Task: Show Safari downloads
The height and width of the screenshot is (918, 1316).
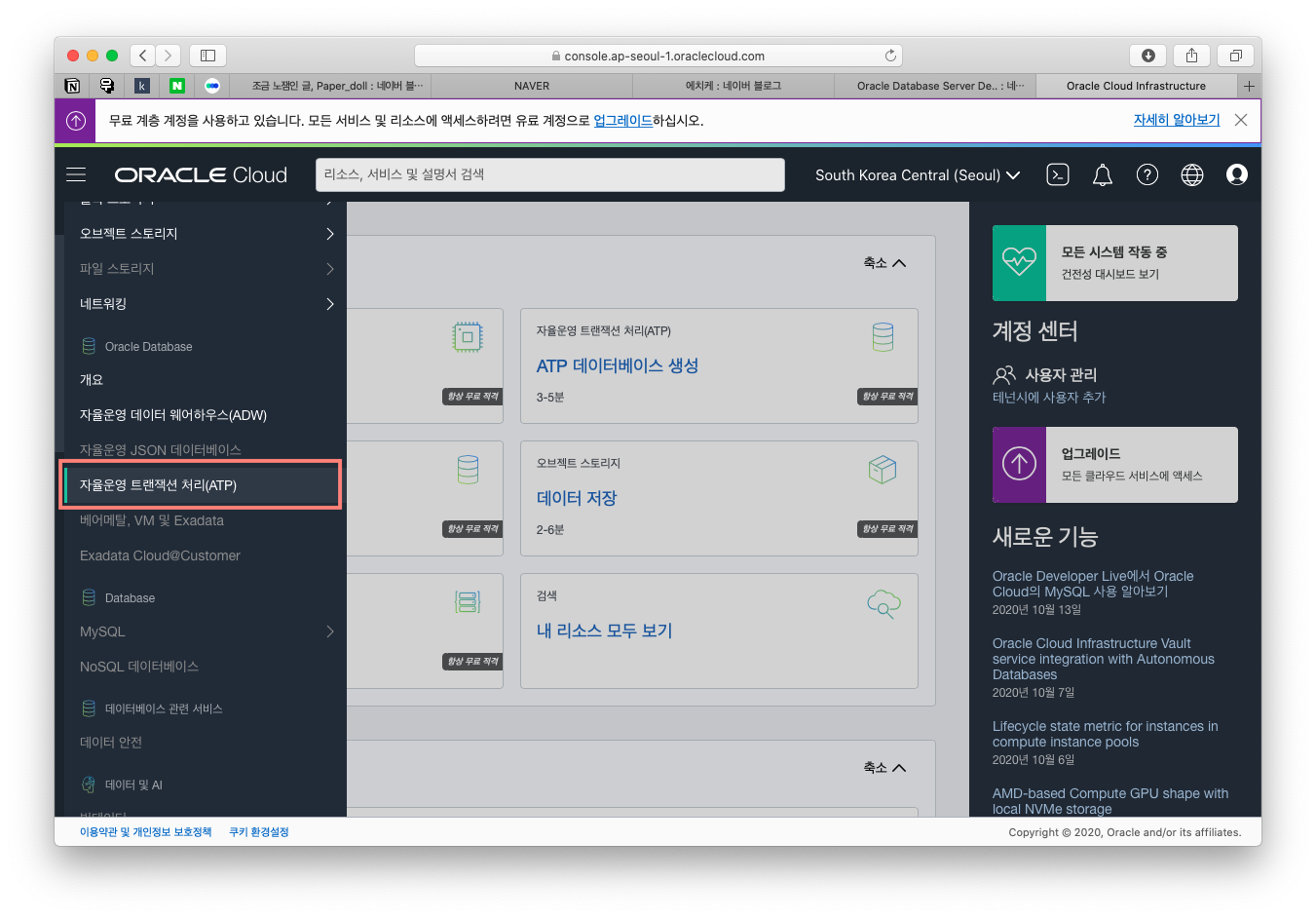Action: click(x=1148, y=56)
